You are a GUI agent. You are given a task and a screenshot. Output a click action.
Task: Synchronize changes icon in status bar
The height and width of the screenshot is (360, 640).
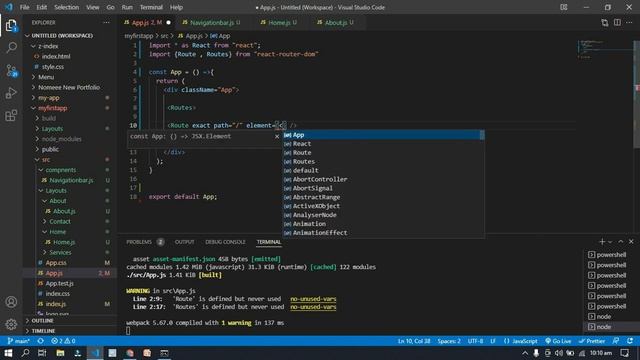(40, 341)
